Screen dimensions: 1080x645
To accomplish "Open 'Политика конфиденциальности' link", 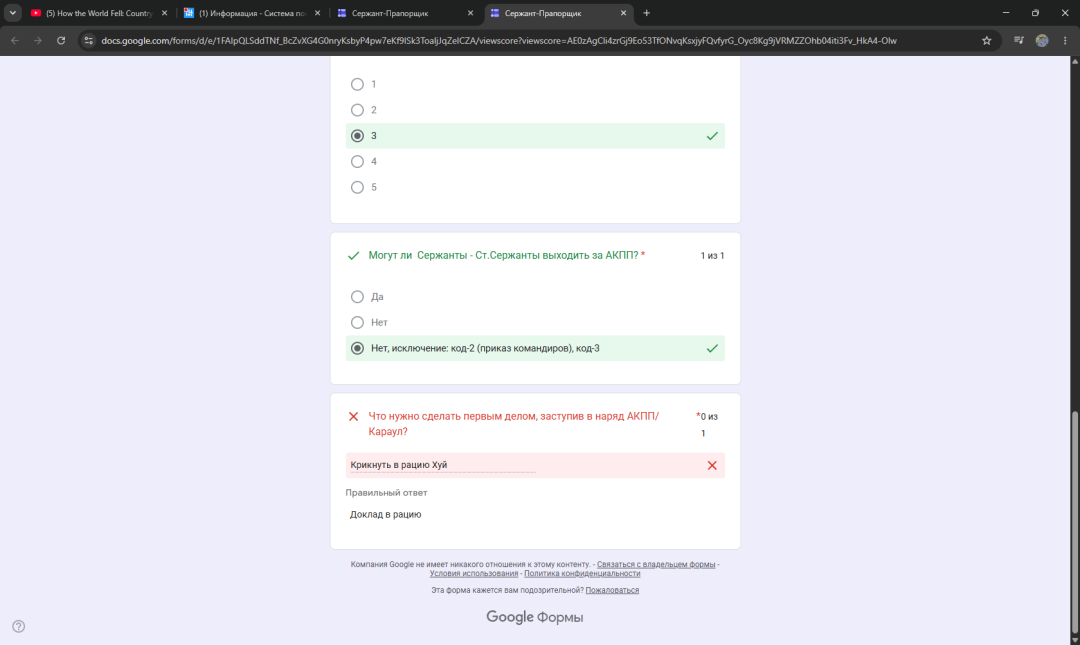I will [x=582, y=573].
